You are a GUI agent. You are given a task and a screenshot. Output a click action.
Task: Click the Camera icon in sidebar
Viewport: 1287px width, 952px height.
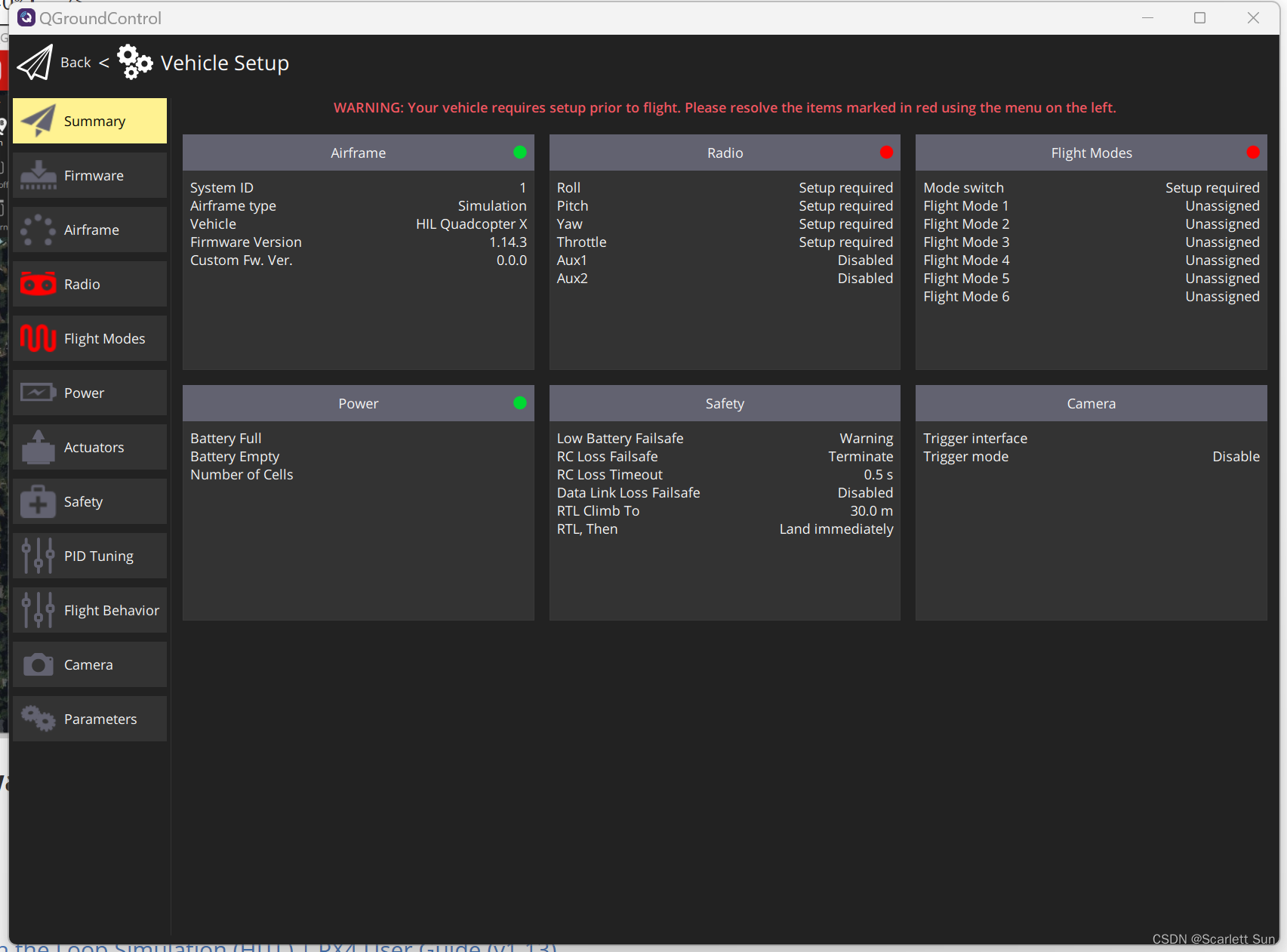tap(38, 664)
